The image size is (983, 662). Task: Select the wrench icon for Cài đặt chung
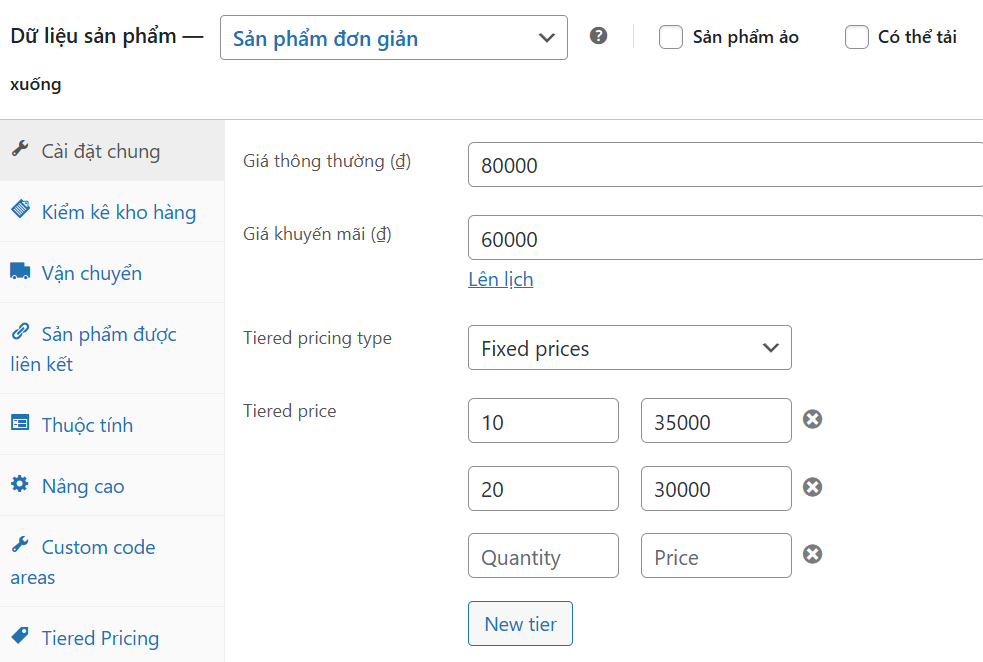pos(21,150)
